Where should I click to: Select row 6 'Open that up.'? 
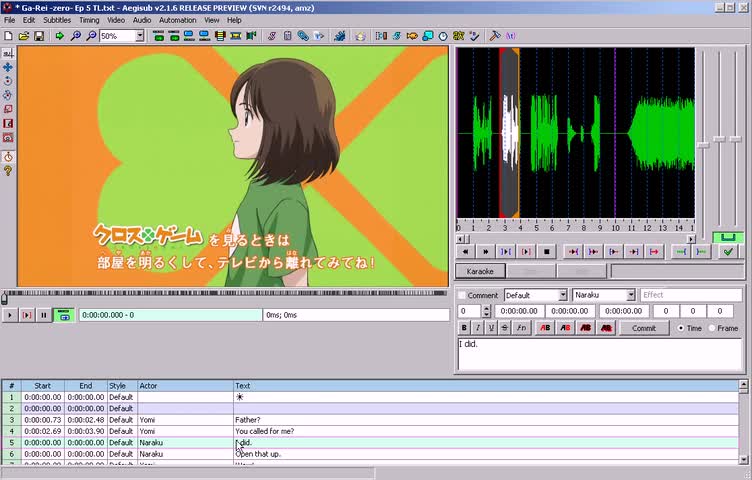point(370,454)
